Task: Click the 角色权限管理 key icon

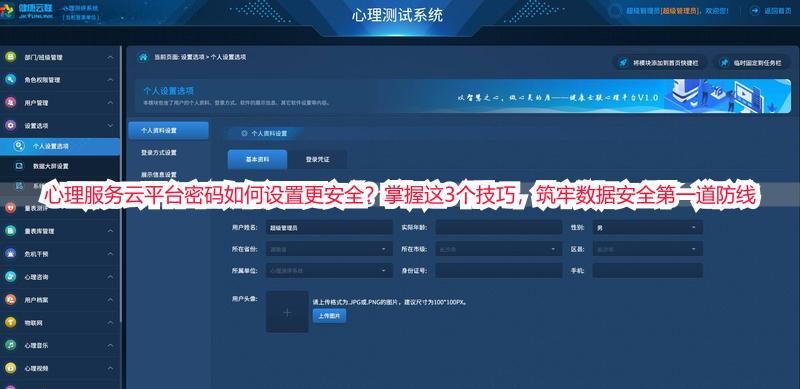Action: pyautogui.click(x=10, y=80)
